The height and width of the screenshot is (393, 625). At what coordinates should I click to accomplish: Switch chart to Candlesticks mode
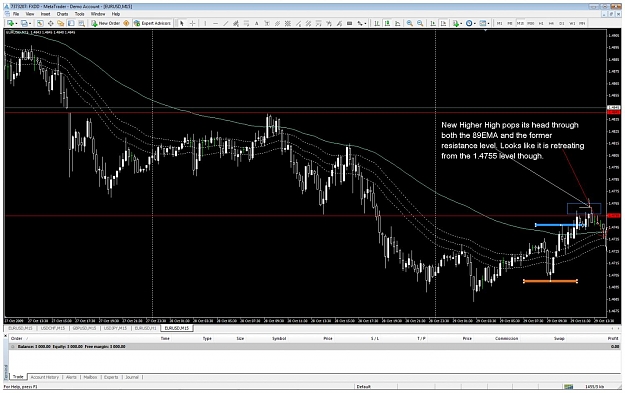(387, 23)
